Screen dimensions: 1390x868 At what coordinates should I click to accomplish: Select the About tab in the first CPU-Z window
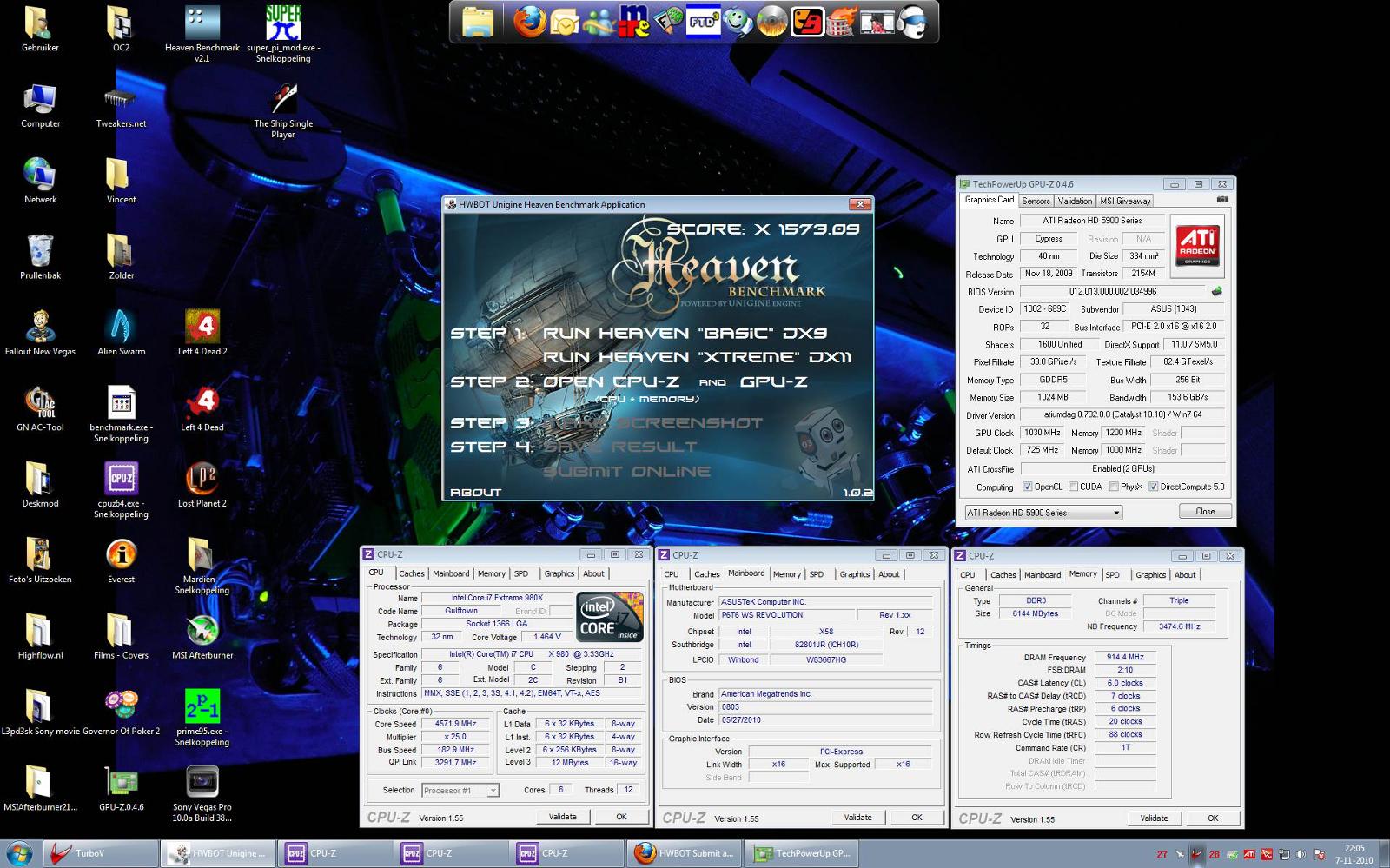click(x=593, y=573)
